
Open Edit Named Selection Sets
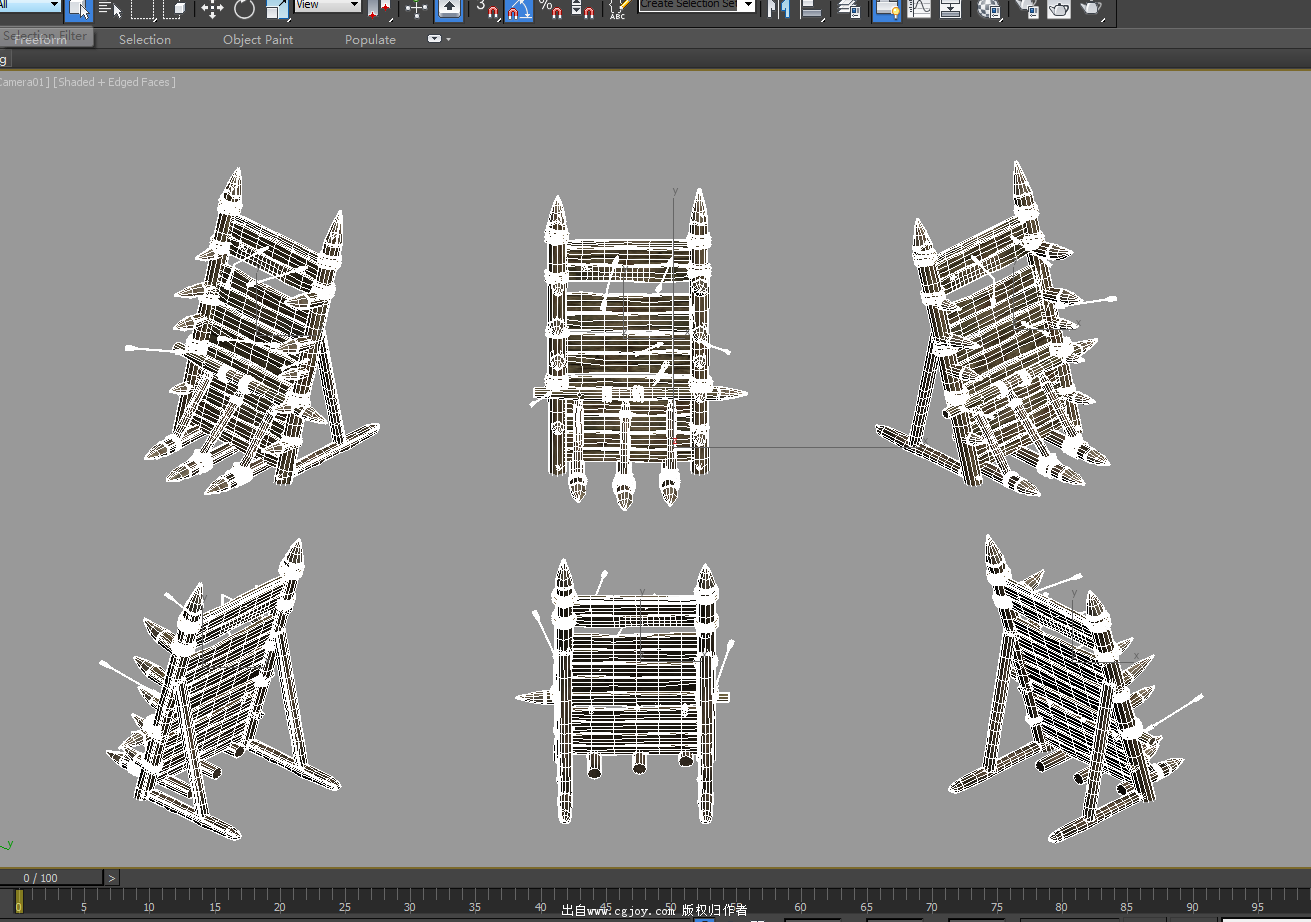click(x=619, y=10)
